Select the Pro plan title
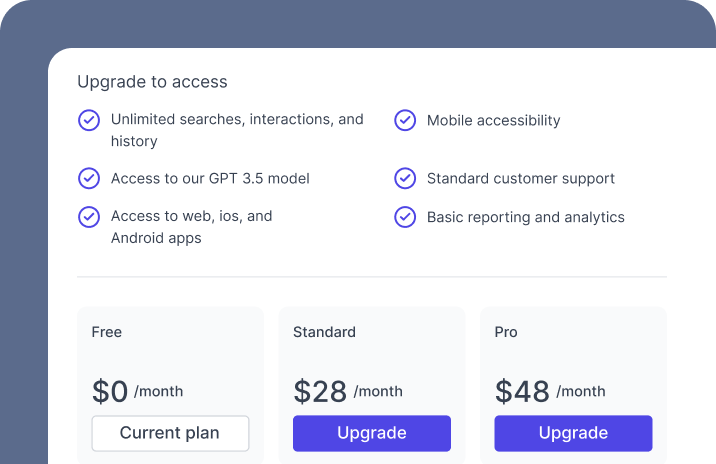716x464 pixels. [506, 332]
